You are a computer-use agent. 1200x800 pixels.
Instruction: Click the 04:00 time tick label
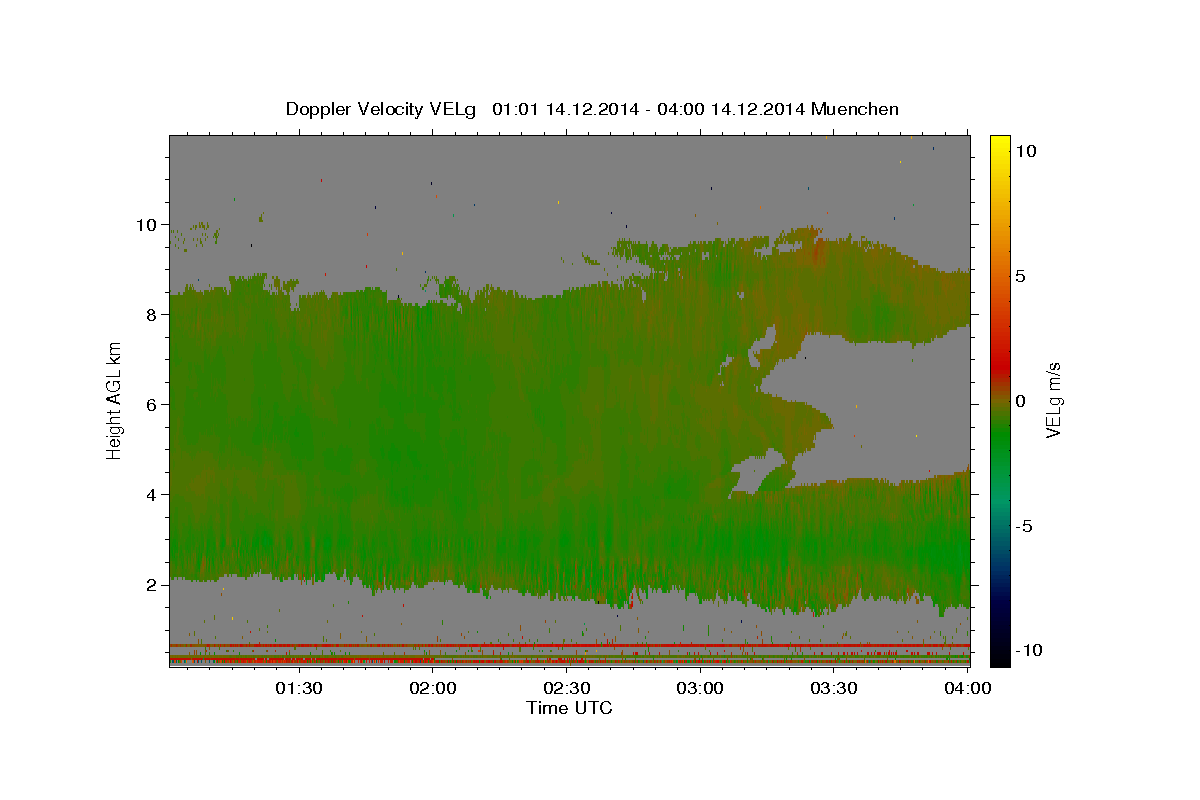[x=968, y=688]
